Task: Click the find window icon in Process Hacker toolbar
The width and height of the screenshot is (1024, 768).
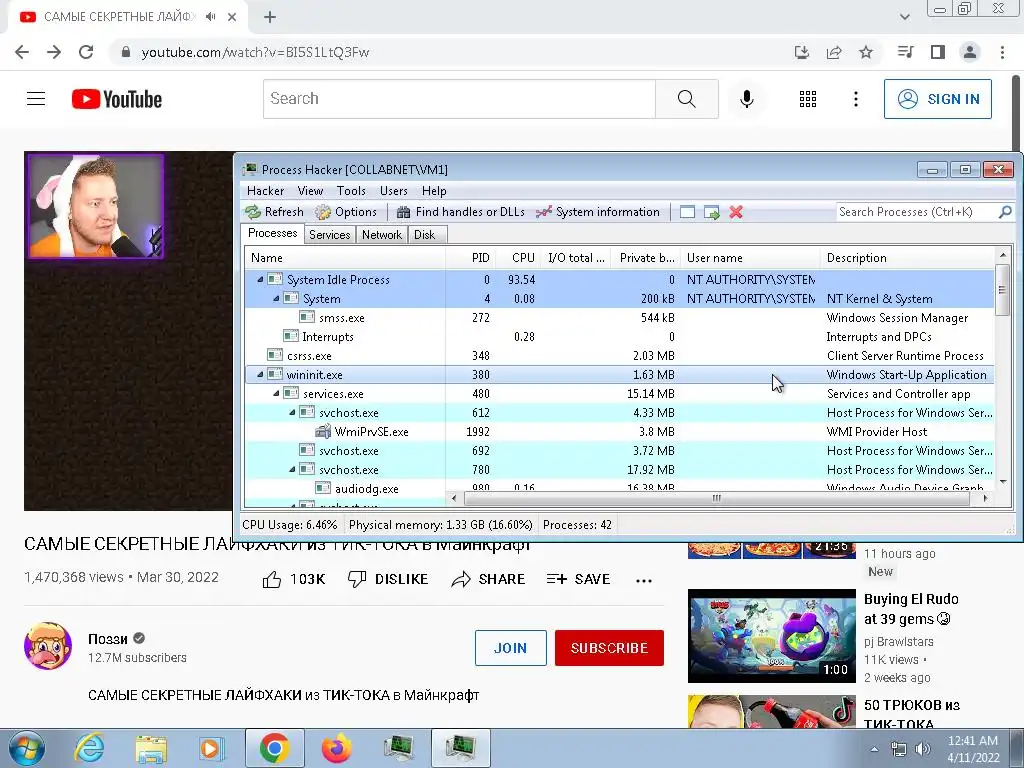Action: pos(687,212)
